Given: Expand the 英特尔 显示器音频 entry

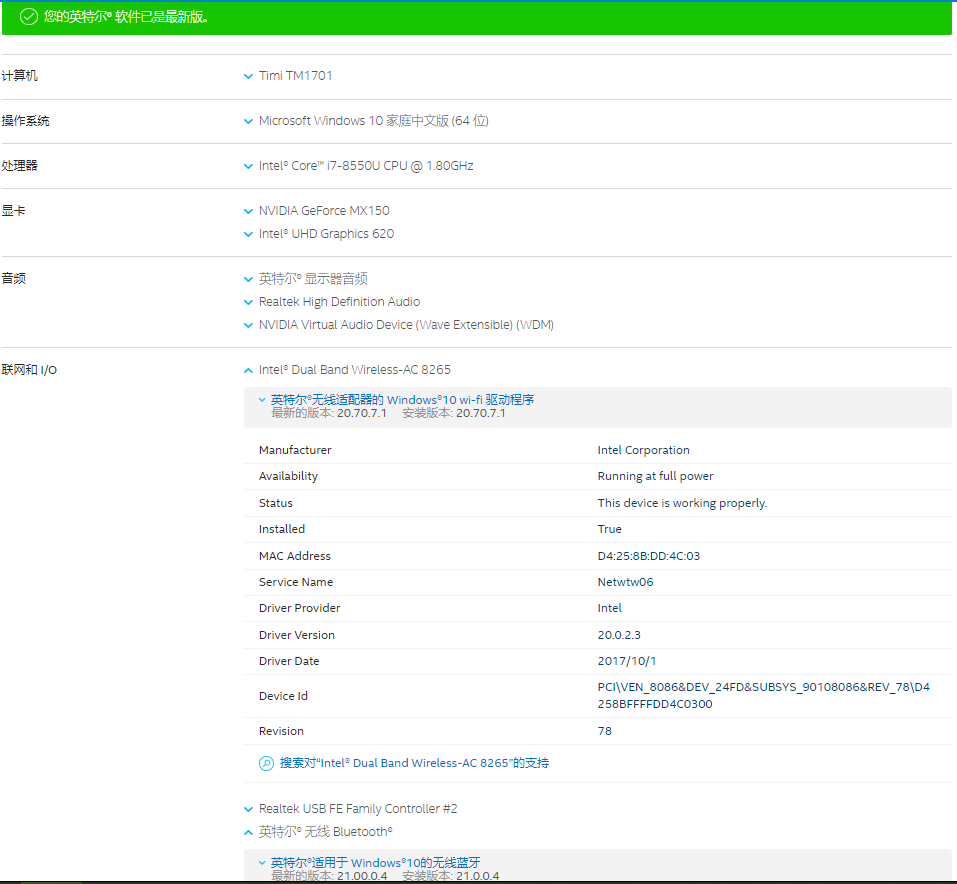Looking at the screenshot, I should [248, 280].
